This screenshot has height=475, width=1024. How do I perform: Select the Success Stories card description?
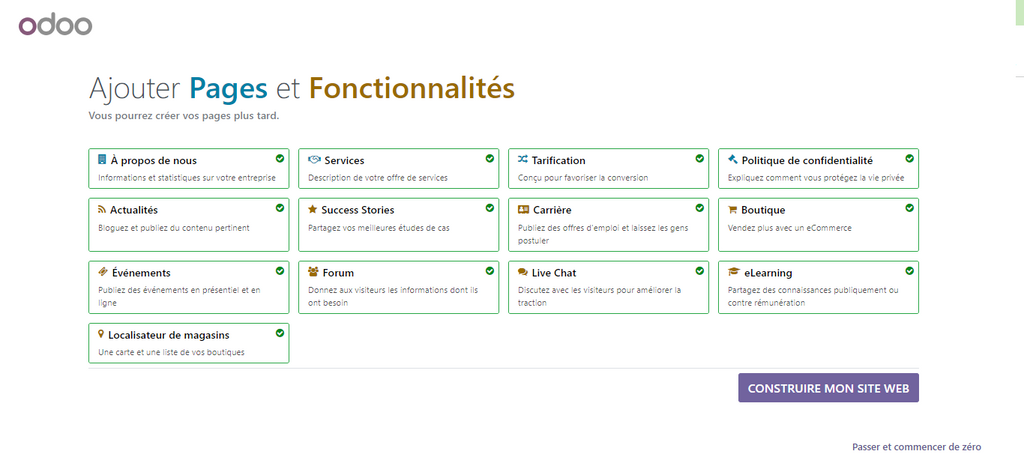pyautogui.click(x=378, y=228)
